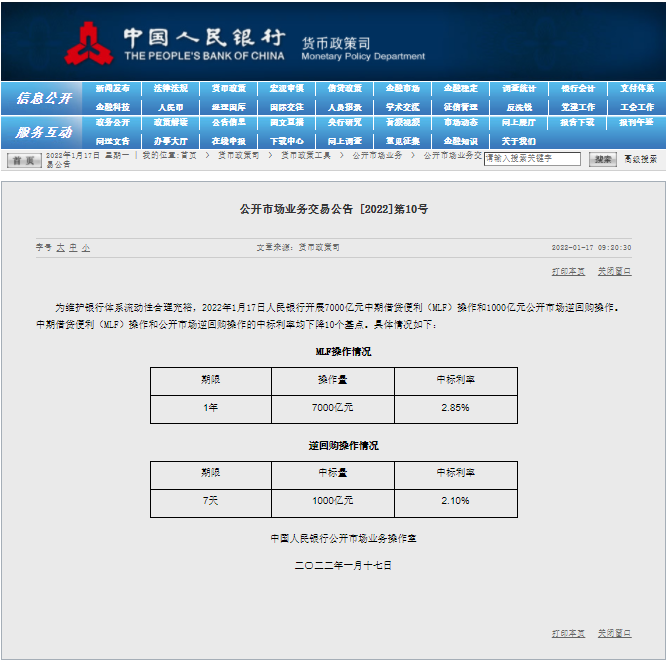Viewport: 670px width, 663px height.
Task: Go to 在线申报
Action: (x=229, y=141)
